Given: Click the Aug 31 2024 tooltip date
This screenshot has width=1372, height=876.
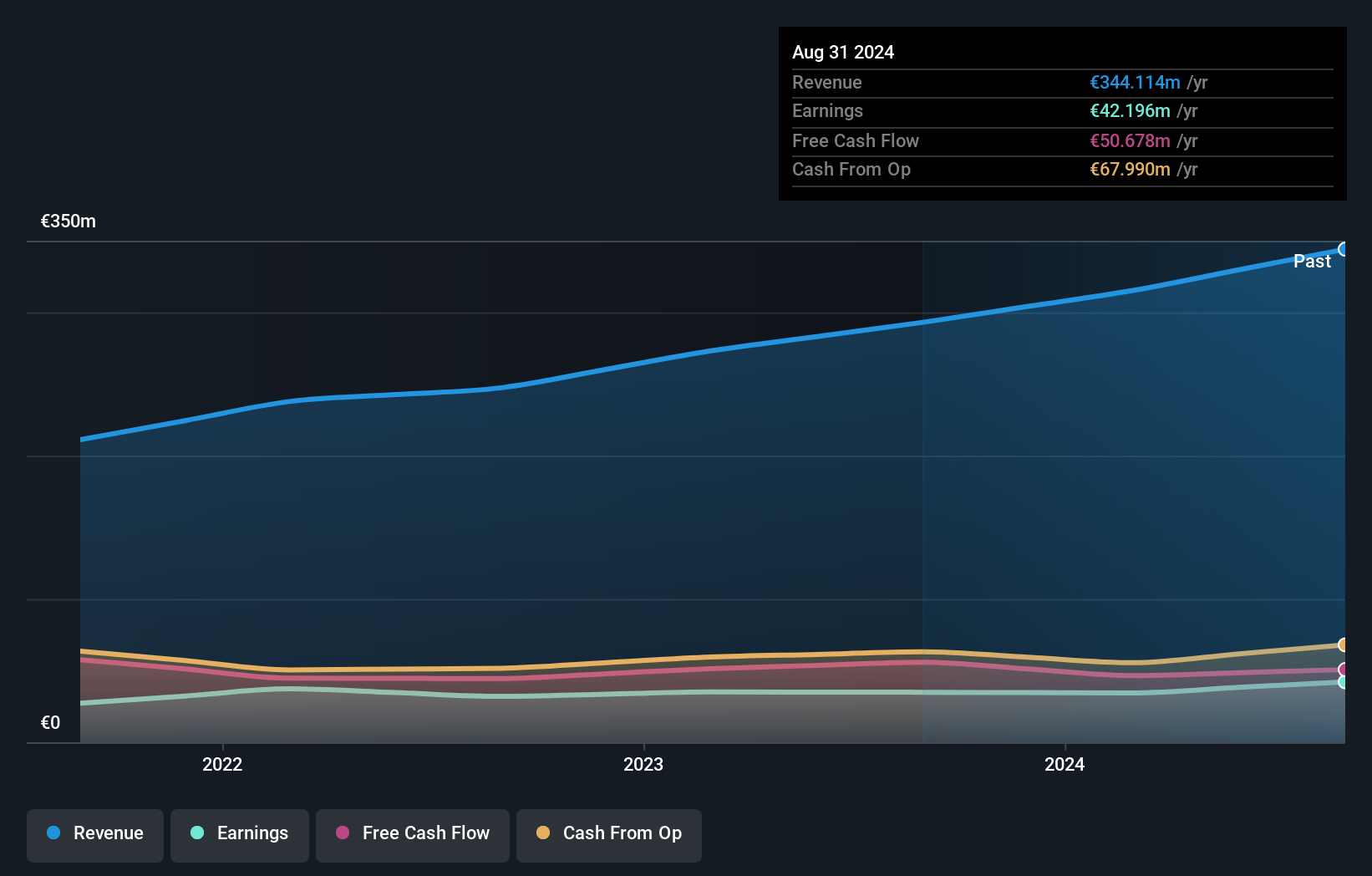Looking at the screenshot, I should point(843,53).
